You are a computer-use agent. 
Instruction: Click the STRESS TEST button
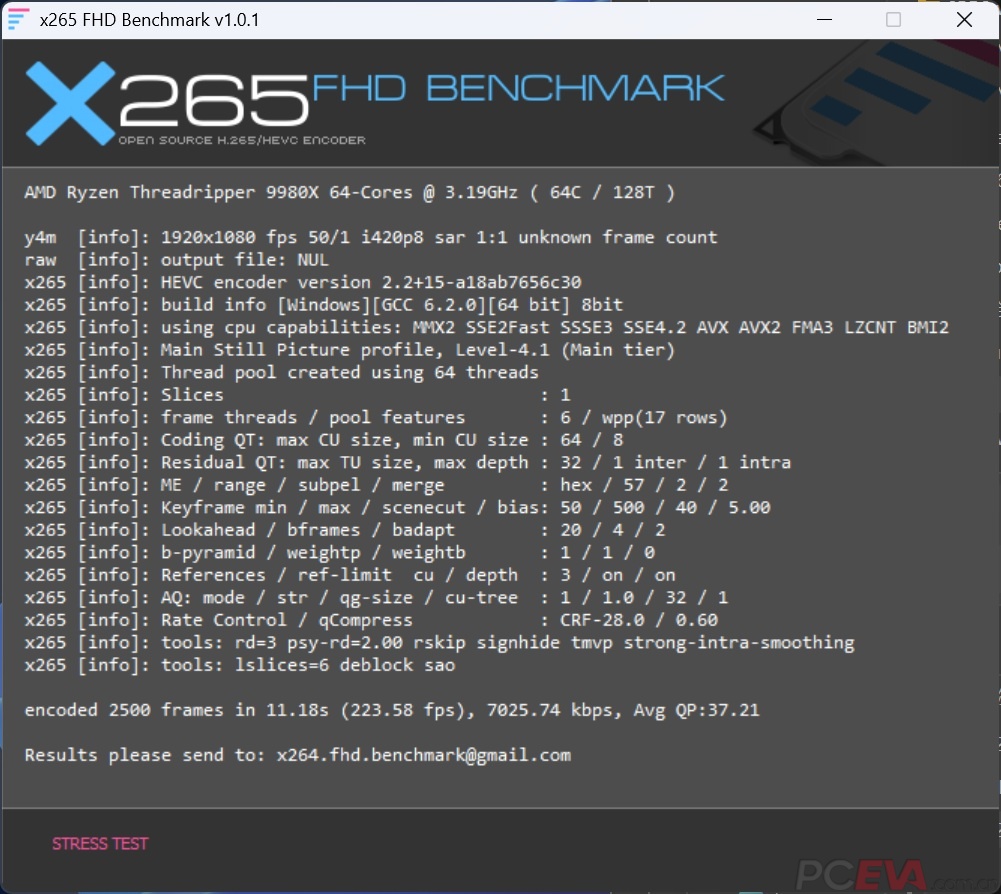click(100, 844)
